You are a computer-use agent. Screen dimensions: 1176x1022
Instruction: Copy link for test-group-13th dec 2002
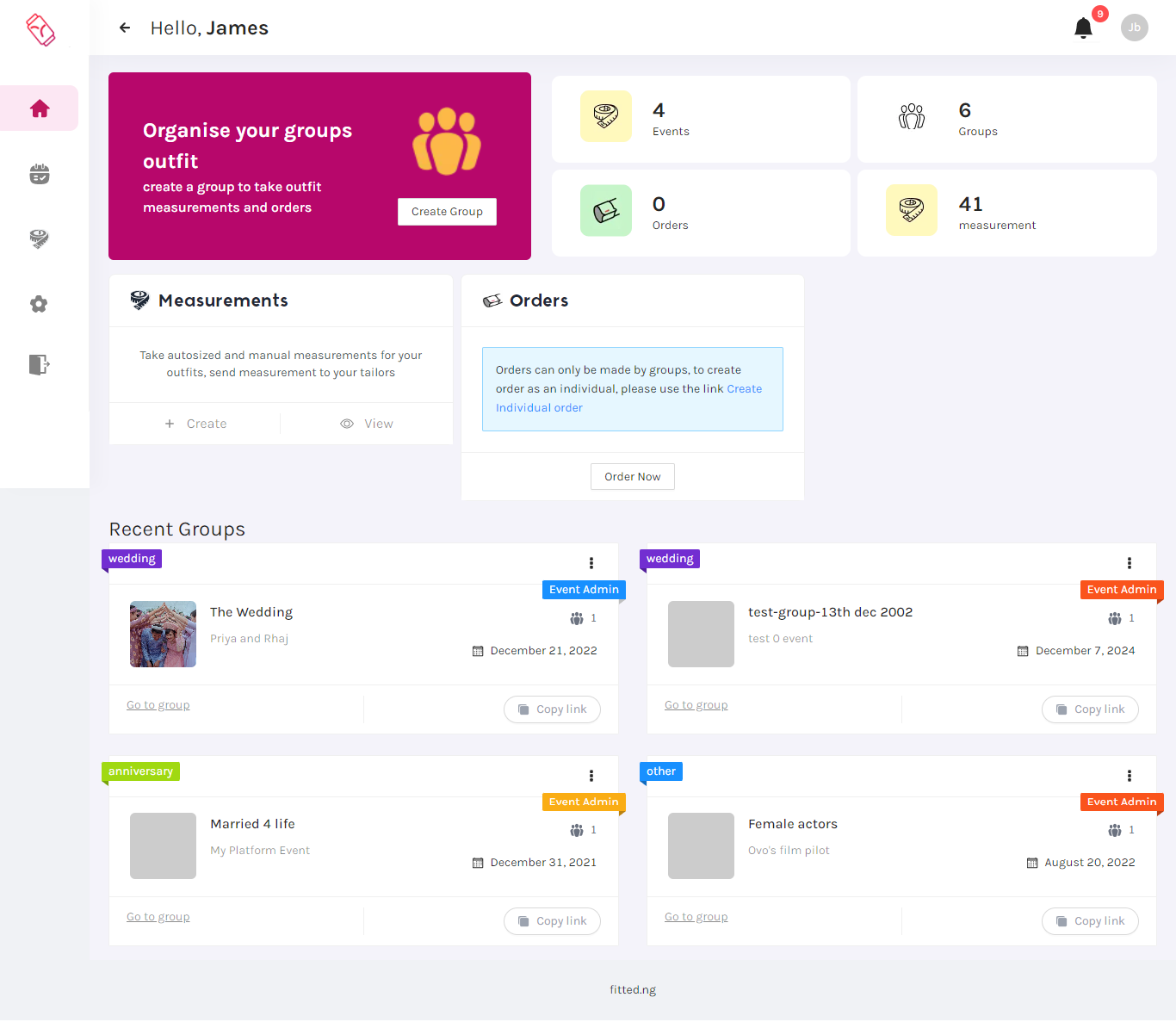(1090, 709)
